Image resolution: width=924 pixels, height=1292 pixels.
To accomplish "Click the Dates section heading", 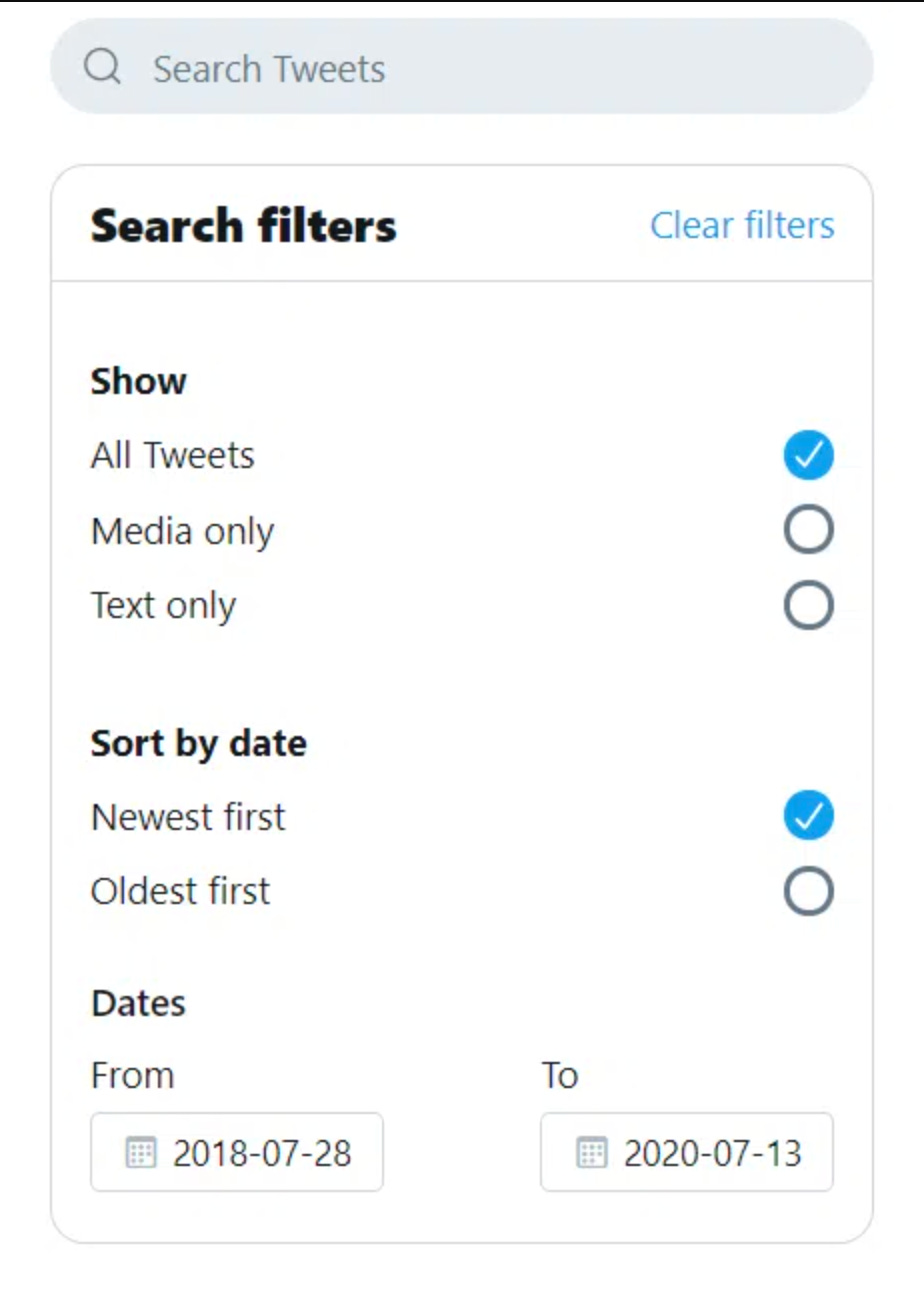I will click(x=138, y=1003).
